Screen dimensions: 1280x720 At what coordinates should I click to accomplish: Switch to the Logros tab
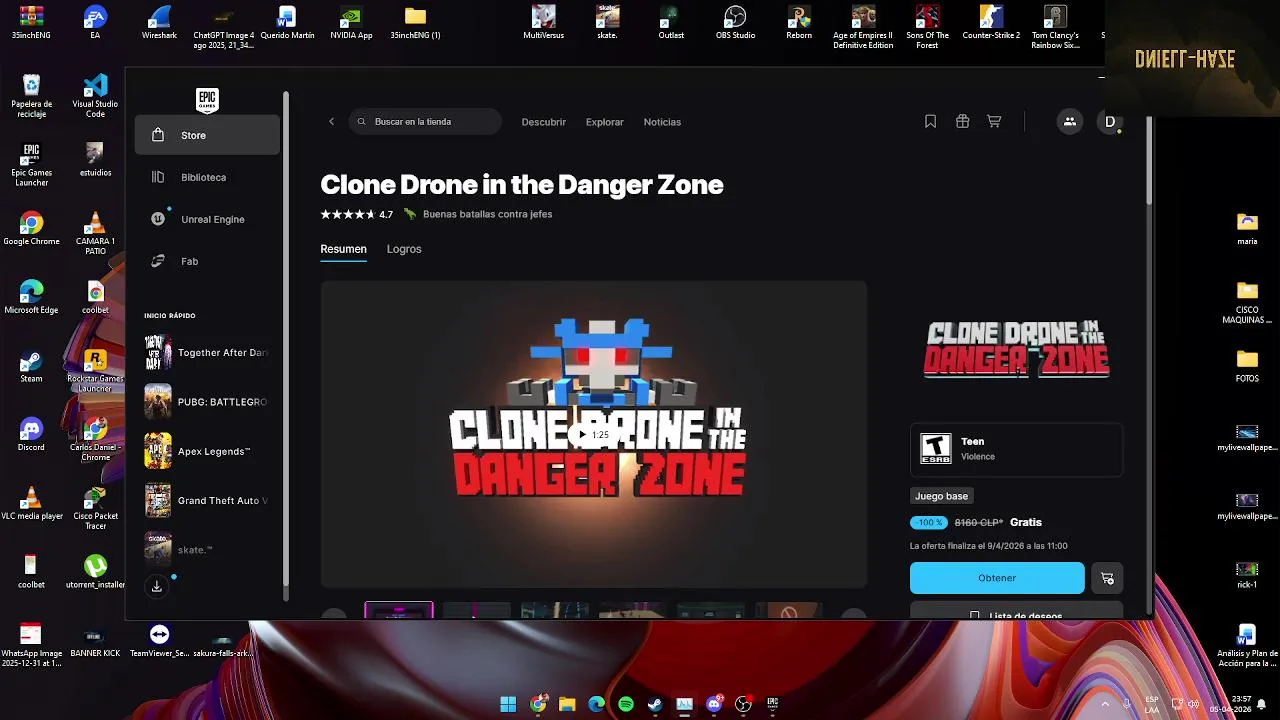click(x=404, y=249)
